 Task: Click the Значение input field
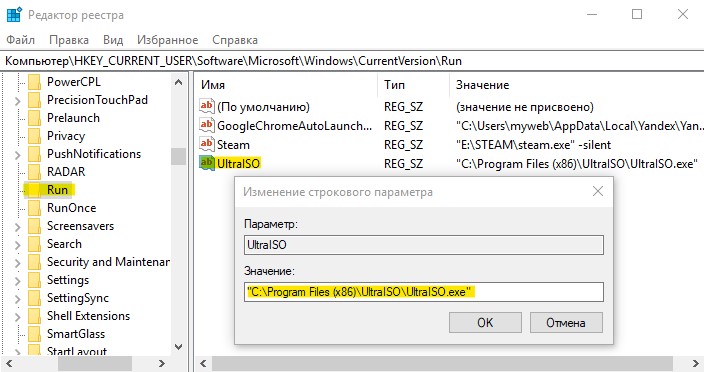423,292
